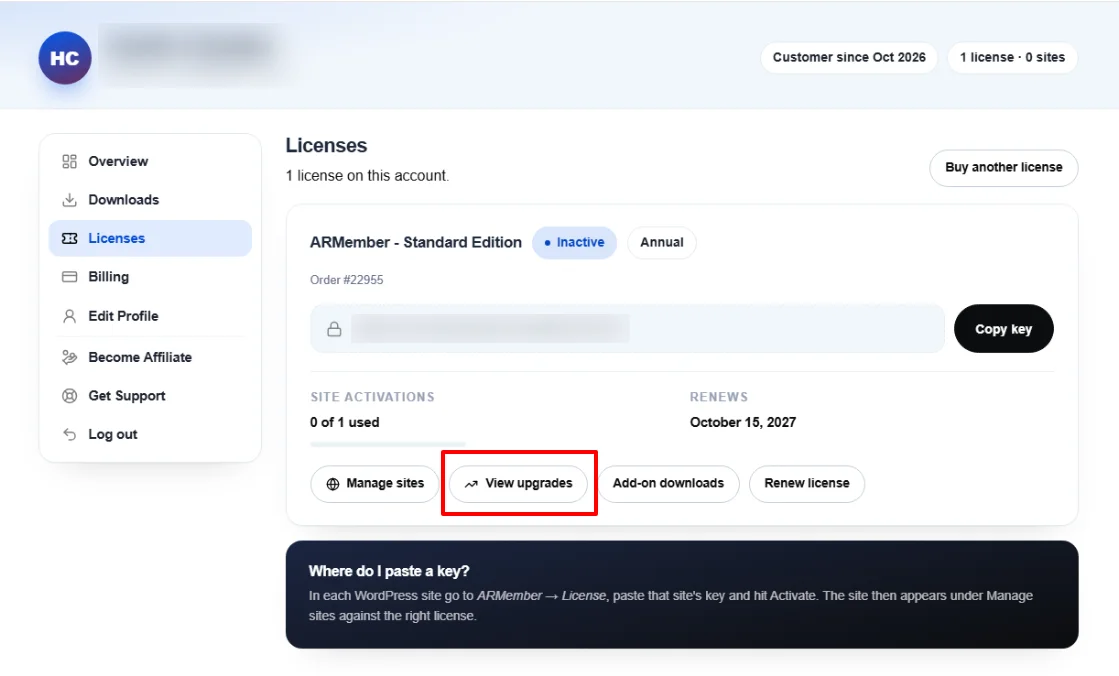Click '1 license on this account.' text
1119x676 pixels.
coord(368,176)
